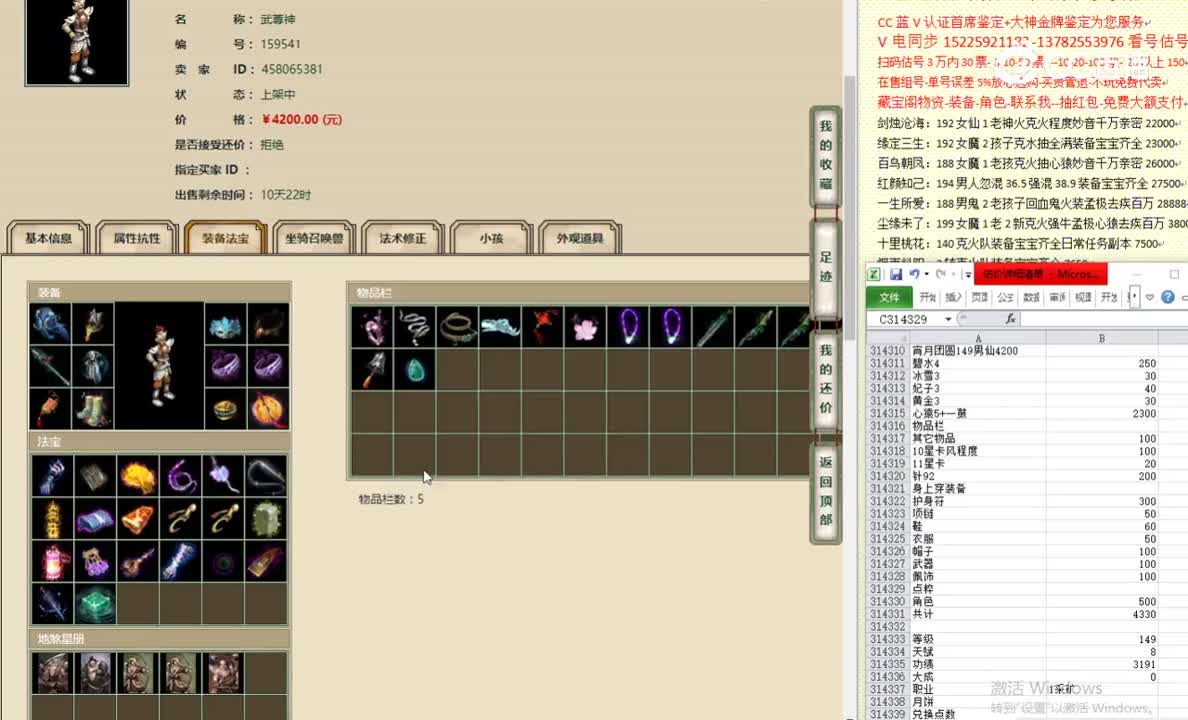Click the red pouch ornament equipment icon
The image size is (1188, 720).
pyautogui.click(x=51, y=409)
